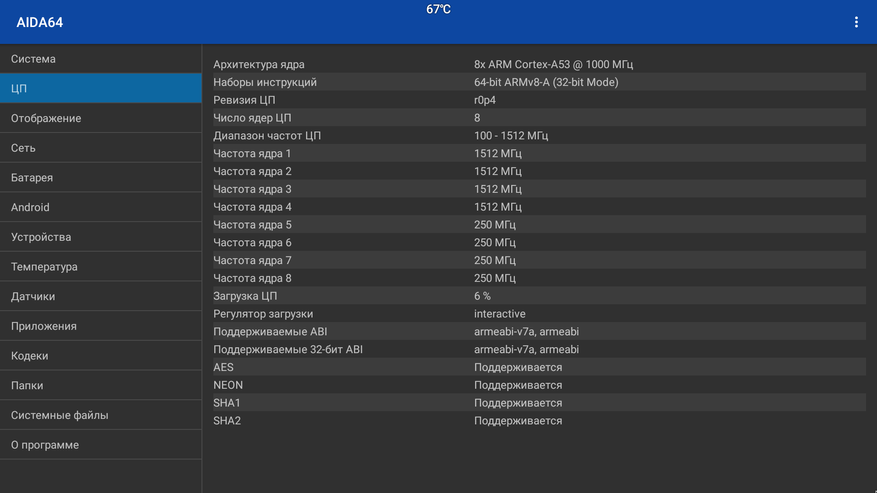Image resolution: width=877 pixels, height=493 pixels.
Task: Click the Загрузка ЦП row
Action: [539, 296]
